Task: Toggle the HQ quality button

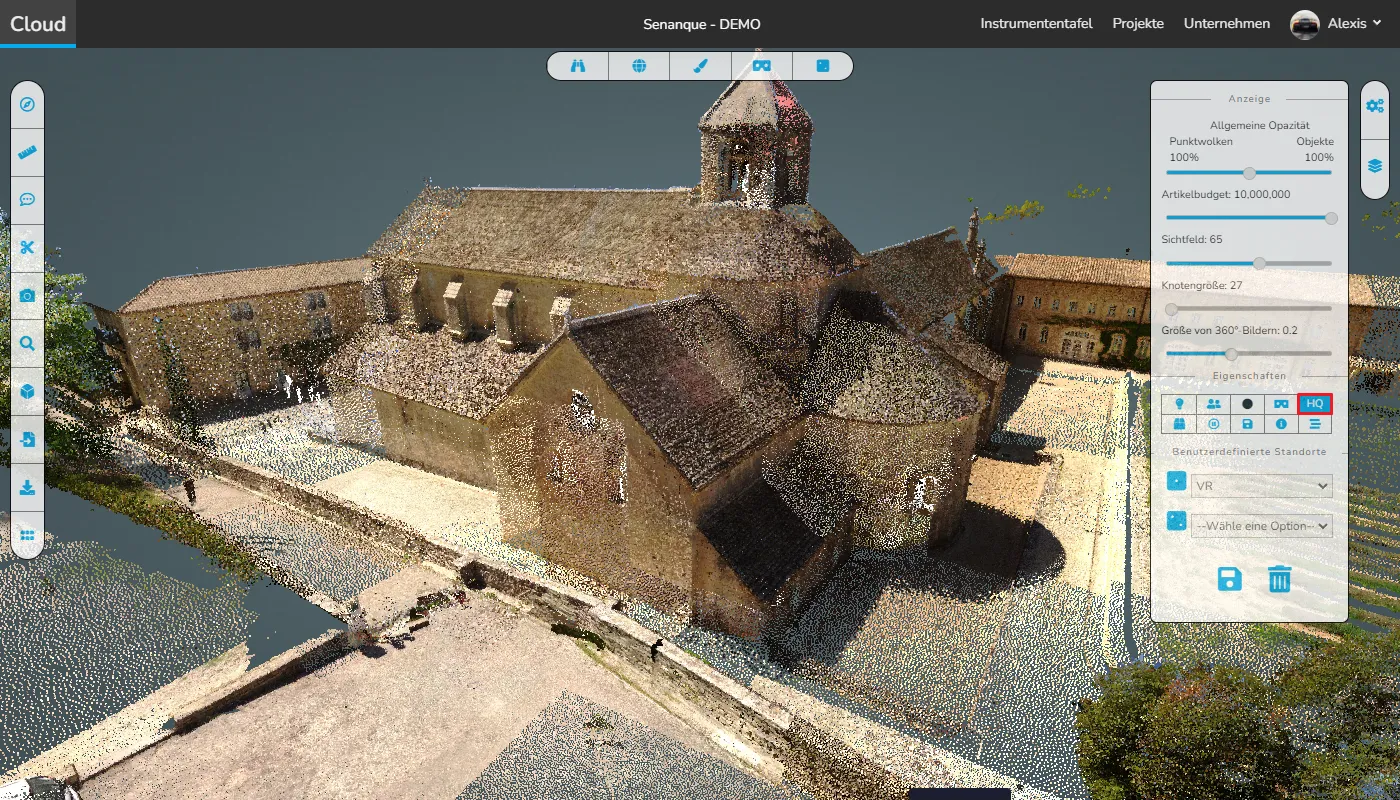Action: [1315, 403]
